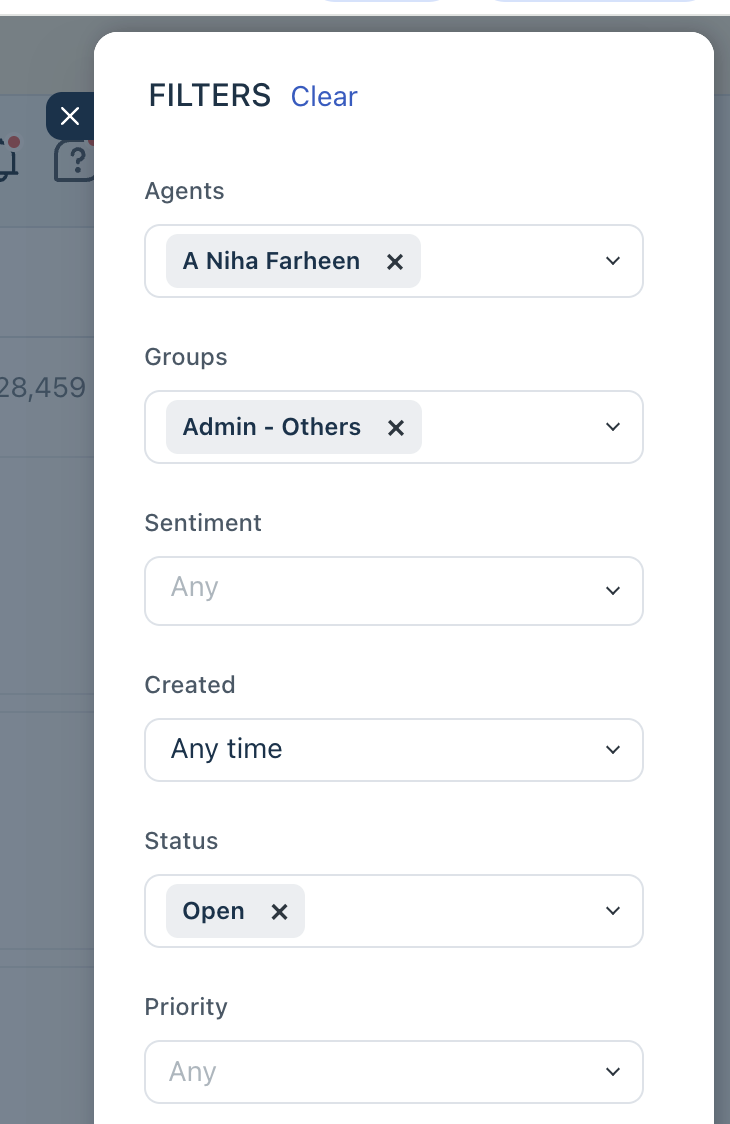Image resolution: width=730 pixels, height=1124 pixels.
Task: Click the Any time value in Created
Action: (x=227, y=749)
